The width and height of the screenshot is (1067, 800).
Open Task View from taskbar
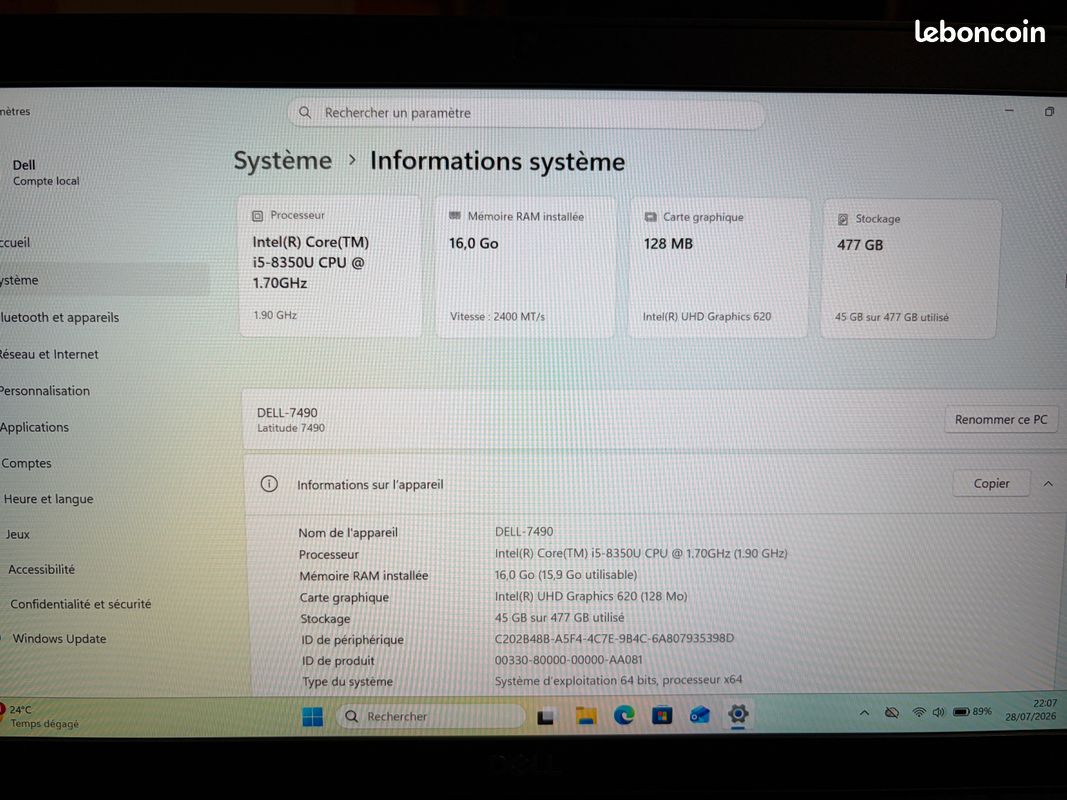545,716
